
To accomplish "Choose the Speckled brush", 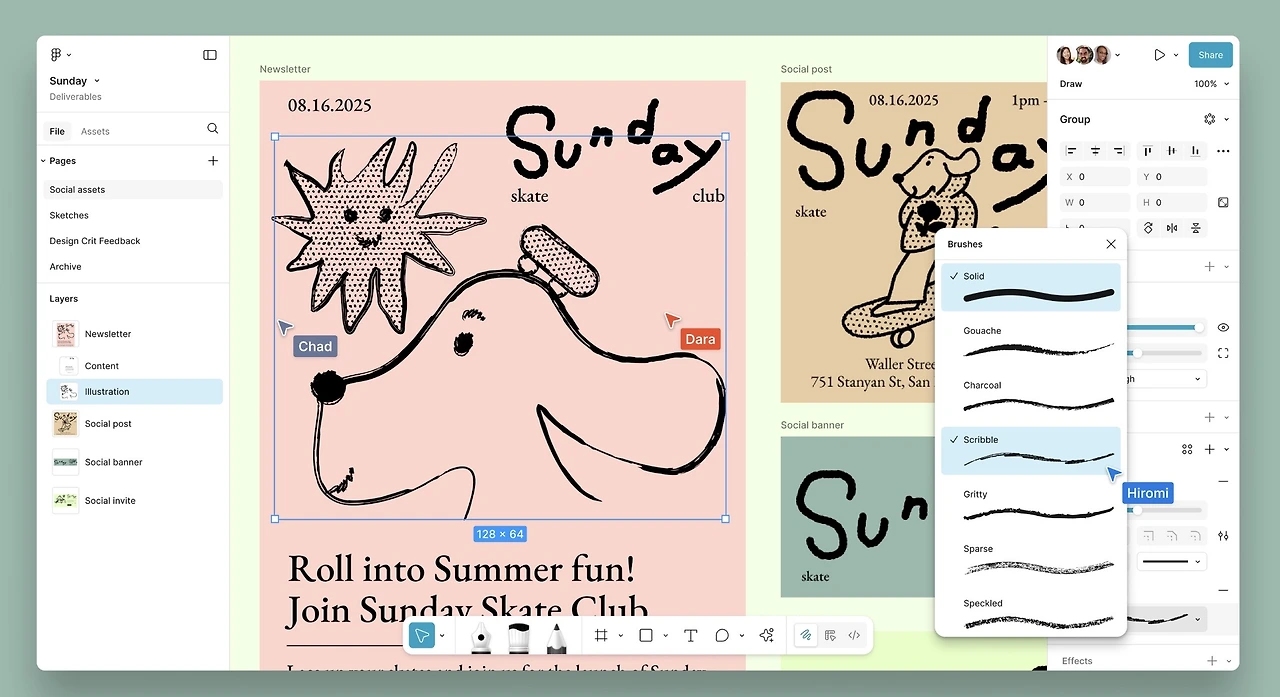I will click(x=1031, y=613).
